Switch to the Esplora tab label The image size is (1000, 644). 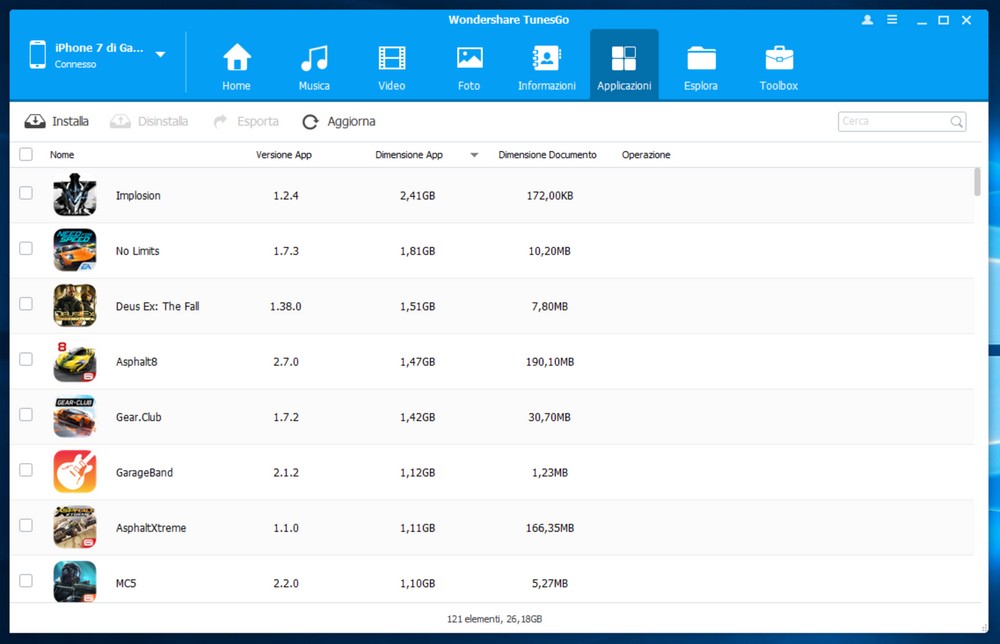point(701,85)
